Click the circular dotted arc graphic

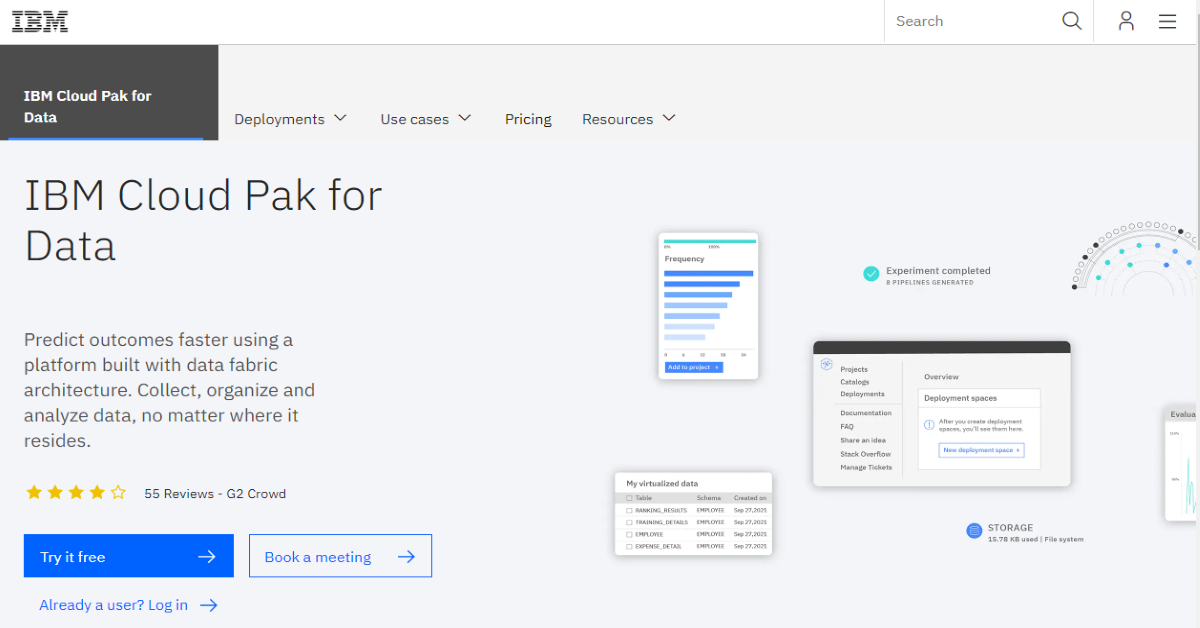point(1136,257)
